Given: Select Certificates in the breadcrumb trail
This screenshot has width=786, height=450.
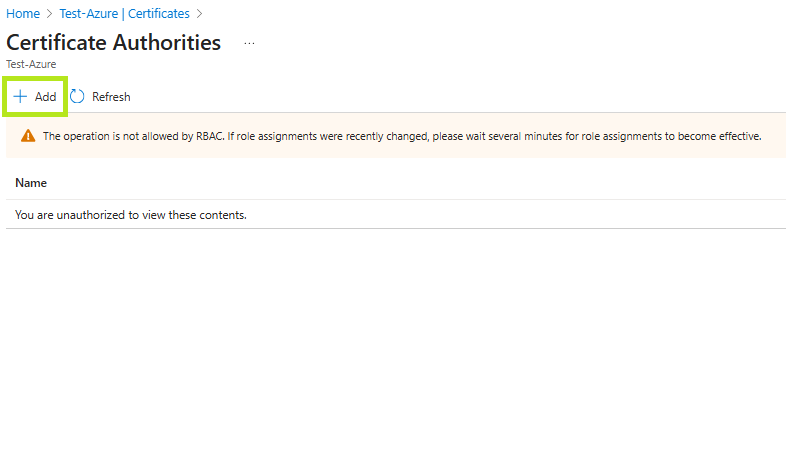Looking at the screenshot, I should point(159,14).
